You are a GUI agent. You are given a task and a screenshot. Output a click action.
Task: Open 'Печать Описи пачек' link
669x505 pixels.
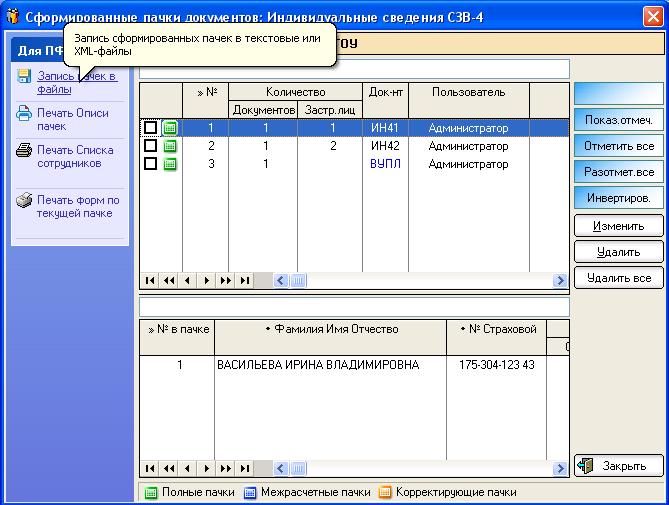pyautogui.click(x=73, y=119)
